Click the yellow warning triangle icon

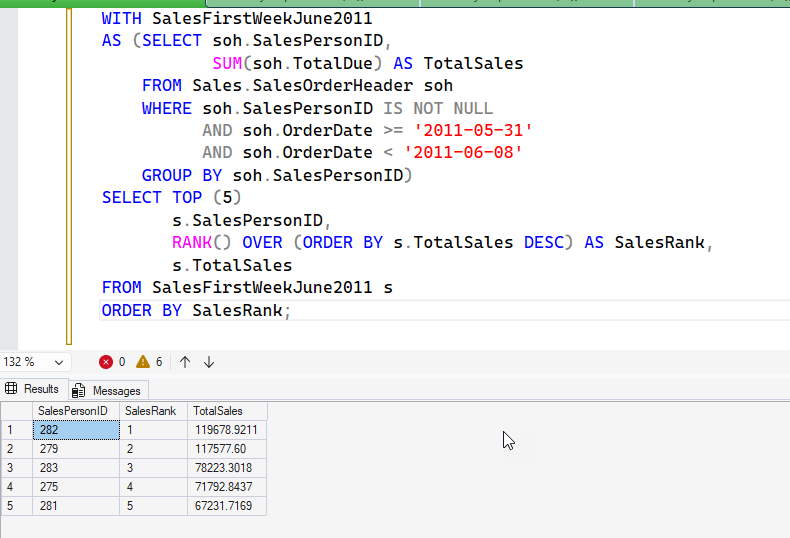point(143,362)
